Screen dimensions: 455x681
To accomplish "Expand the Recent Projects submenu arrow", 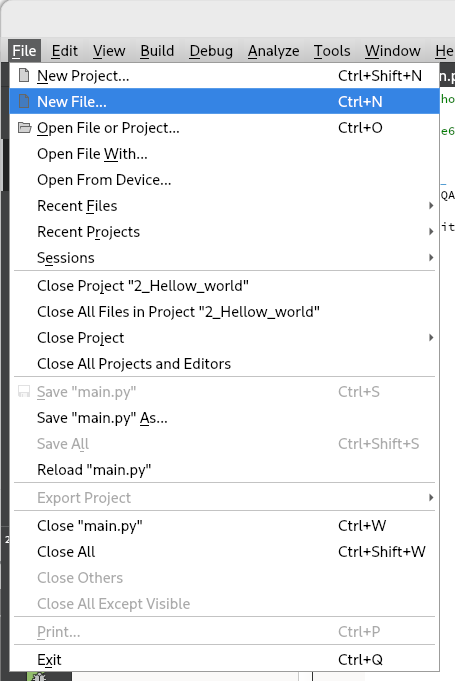I will pyautogui.click(x=431, y=232).
